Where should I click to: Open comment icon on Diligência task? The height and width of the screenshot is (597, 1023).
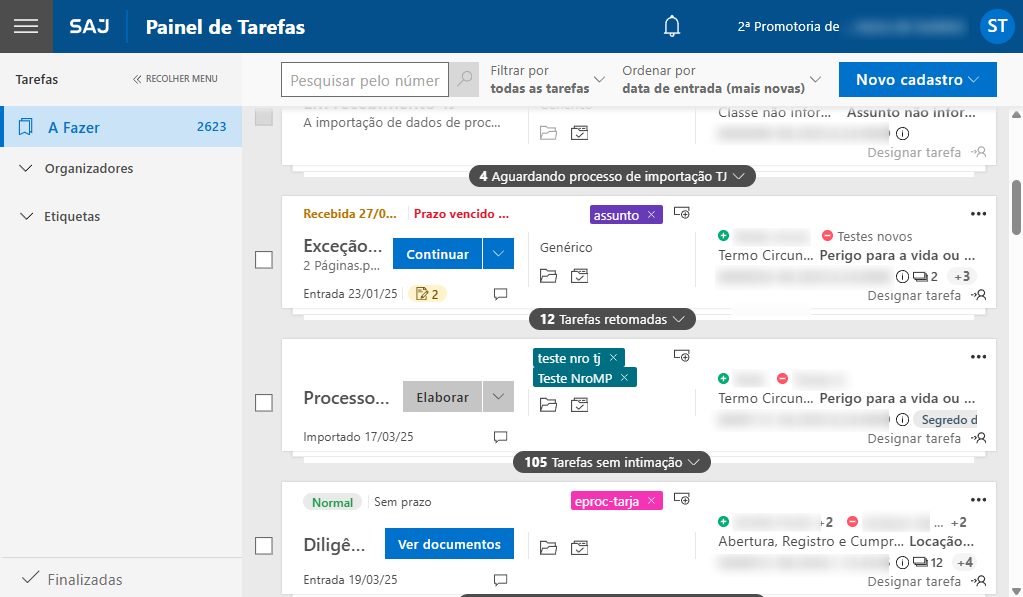[501, 580]
